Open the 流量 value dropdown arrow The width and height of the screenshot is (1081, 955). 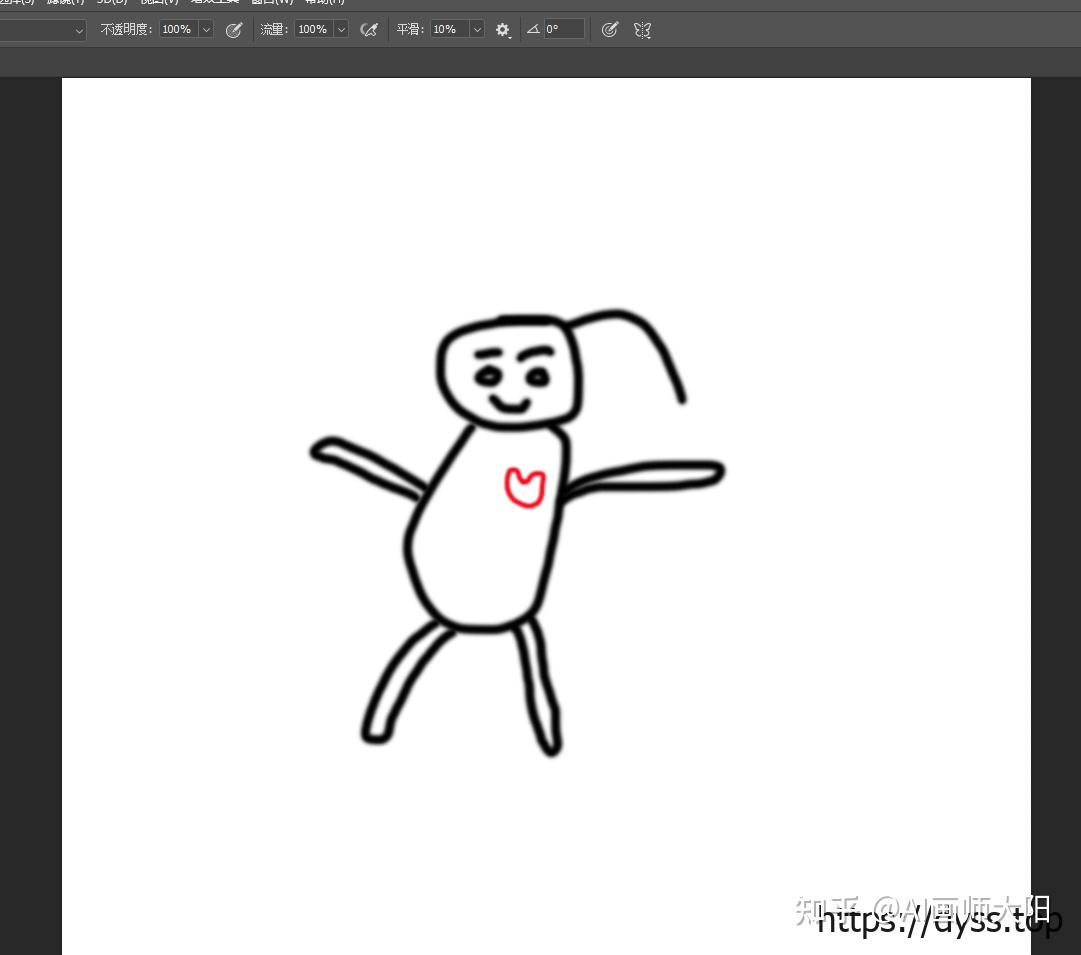340,29
